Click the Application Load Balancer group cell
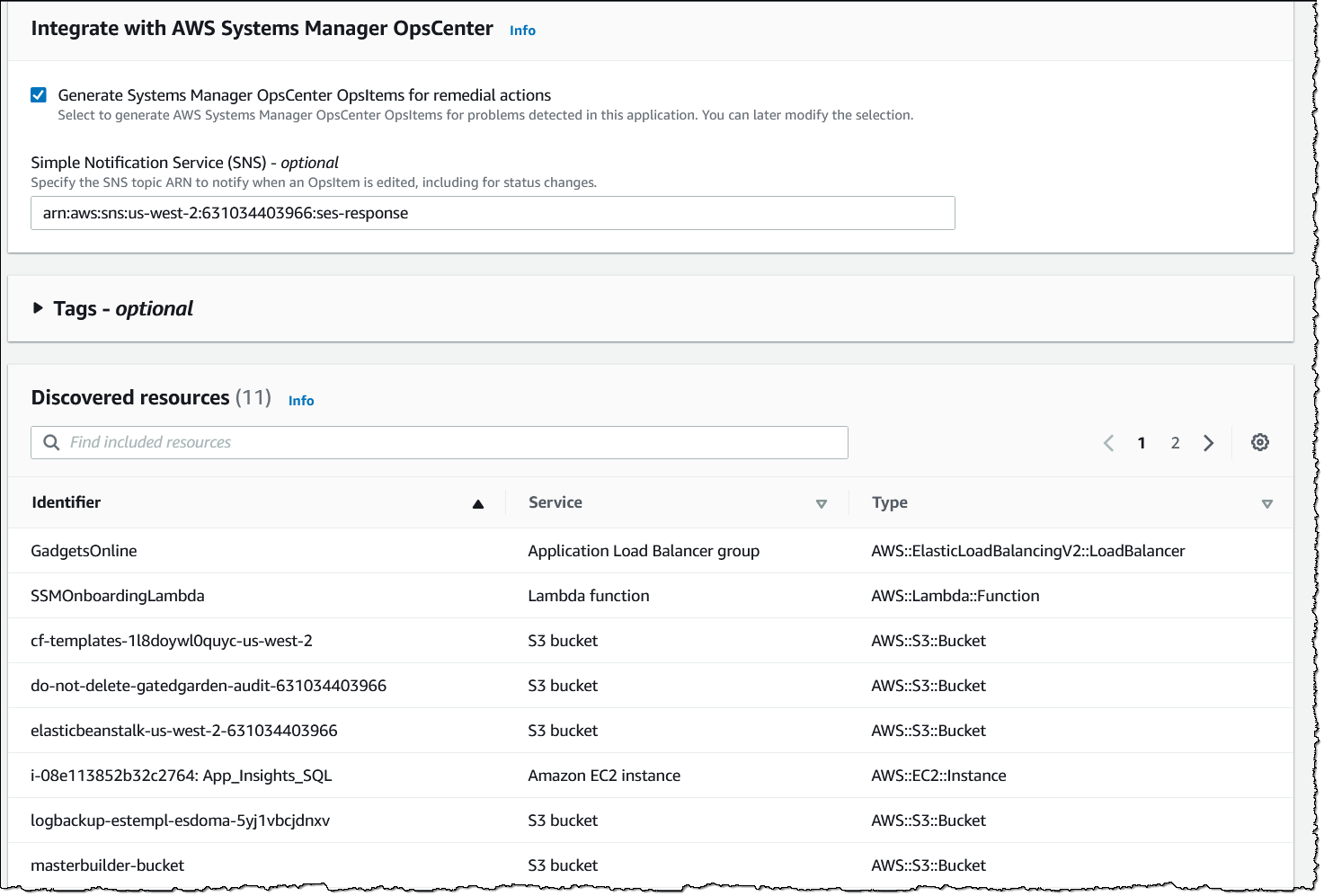The image size is (1324, 896). coord(644,551)
